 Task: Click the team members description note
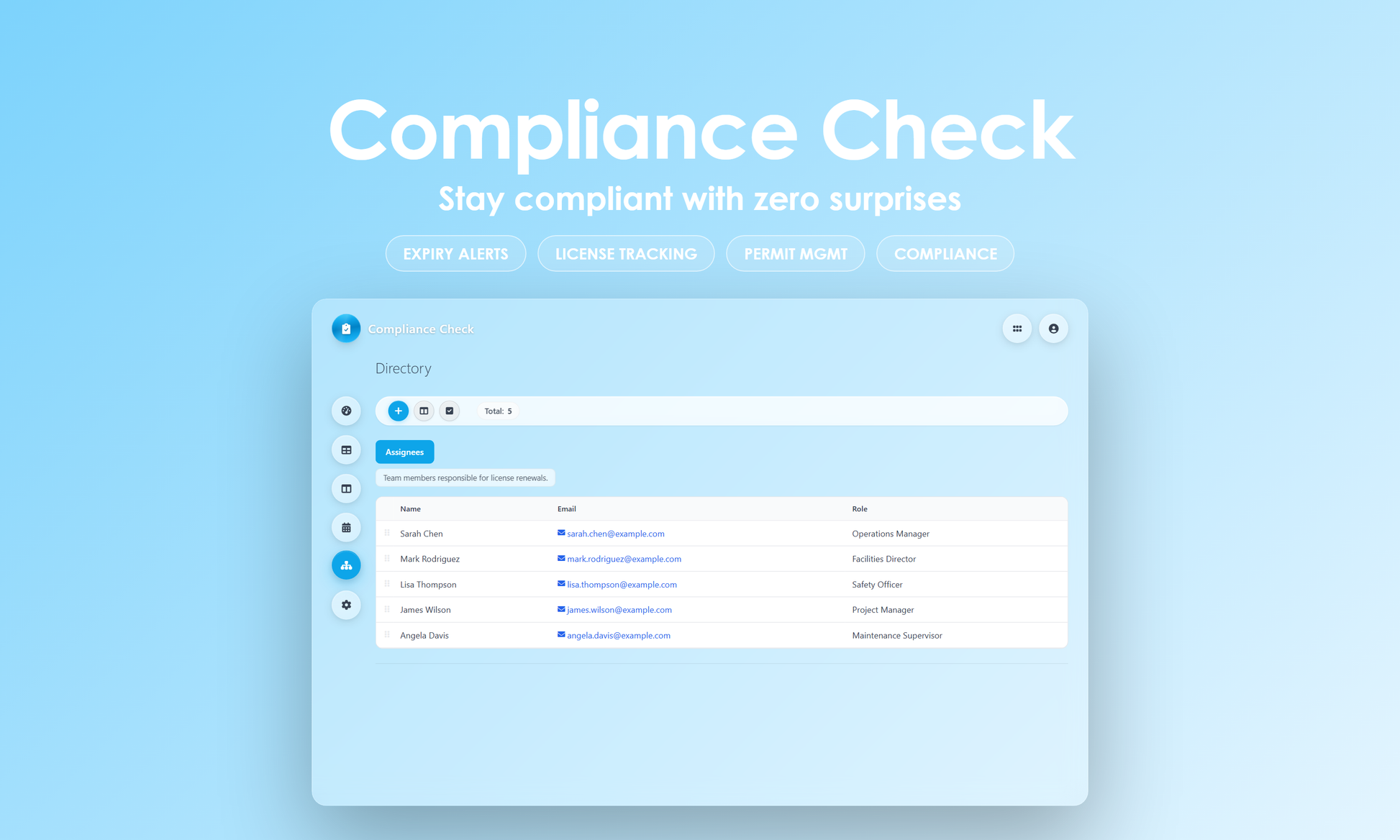pyautogui.click(x=465, y=478)
